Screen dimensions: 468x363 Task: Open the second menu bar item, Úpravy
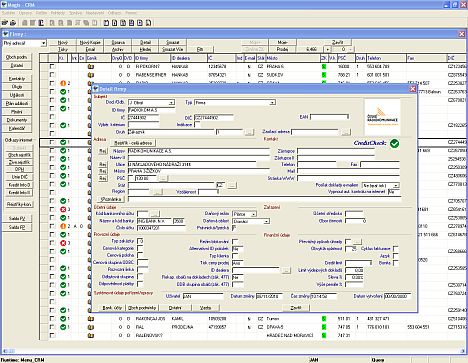click(x=25, y=13)
